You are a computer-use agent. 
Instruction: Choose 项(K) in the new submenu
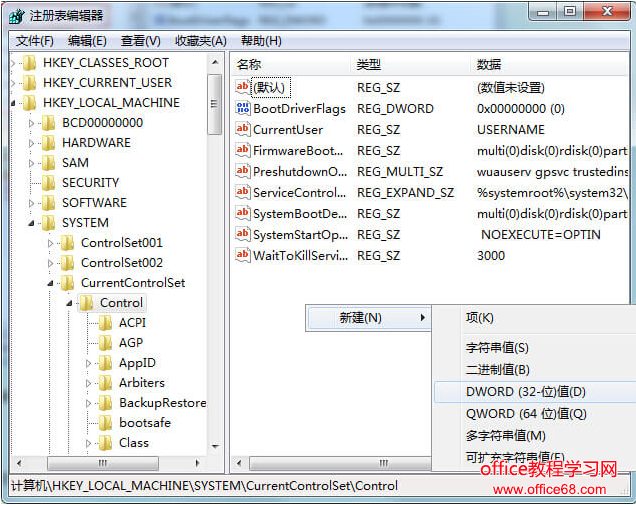[x=535, y=318]
